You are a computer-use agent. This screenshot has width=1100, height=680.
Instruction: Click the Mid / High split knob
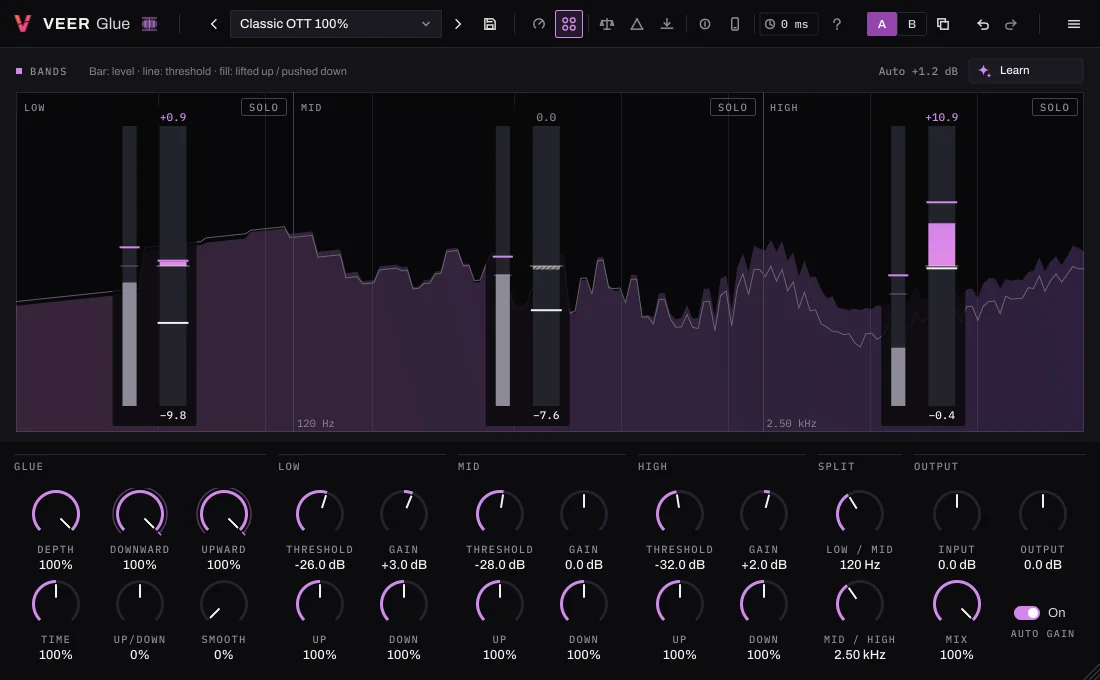[x=859, y=603]
